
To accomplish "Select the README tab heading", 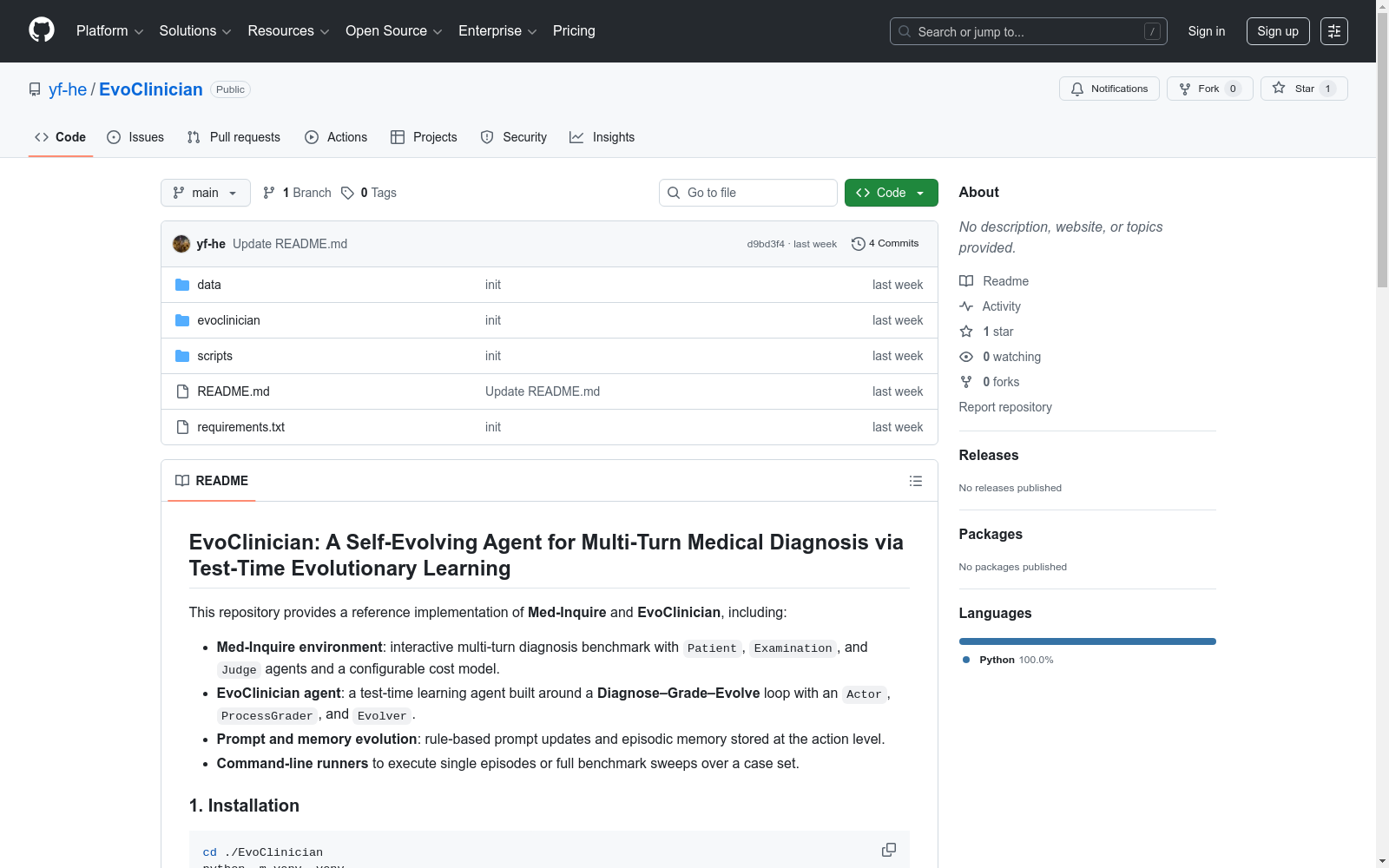I will (x=212, y=481).
